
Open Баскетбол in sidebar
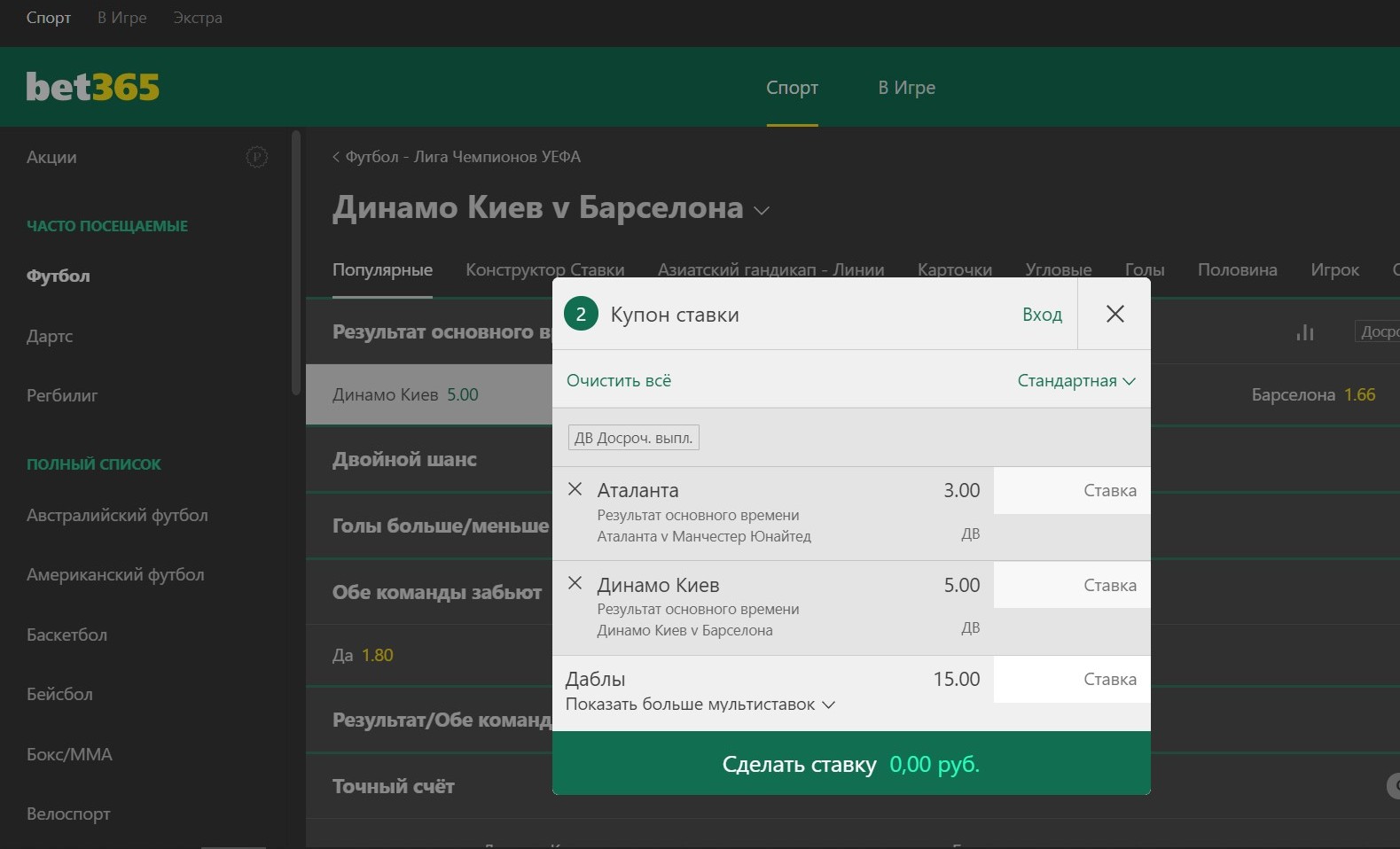[x=66, y=635]
